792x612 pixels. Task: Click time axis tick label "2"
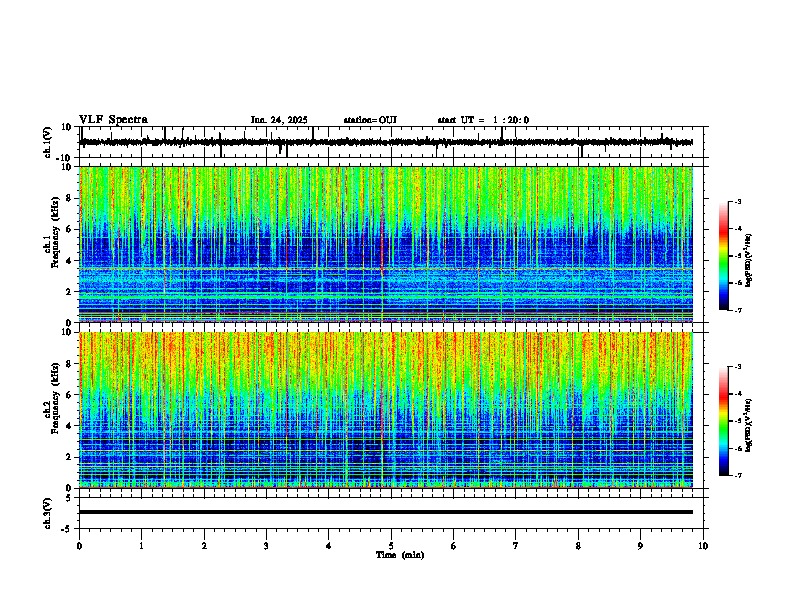[204, 546]
